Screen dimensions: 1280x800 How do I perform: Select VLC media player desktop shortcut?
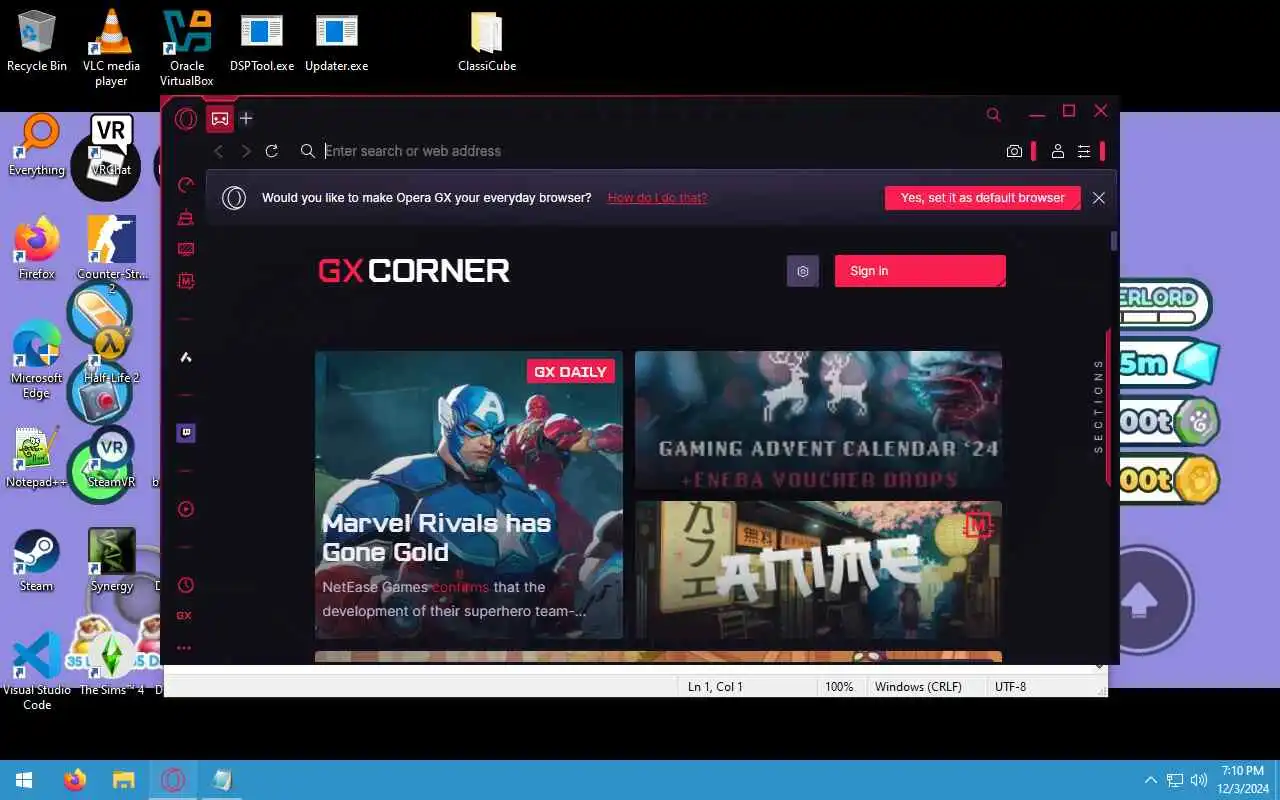point(111,47)
